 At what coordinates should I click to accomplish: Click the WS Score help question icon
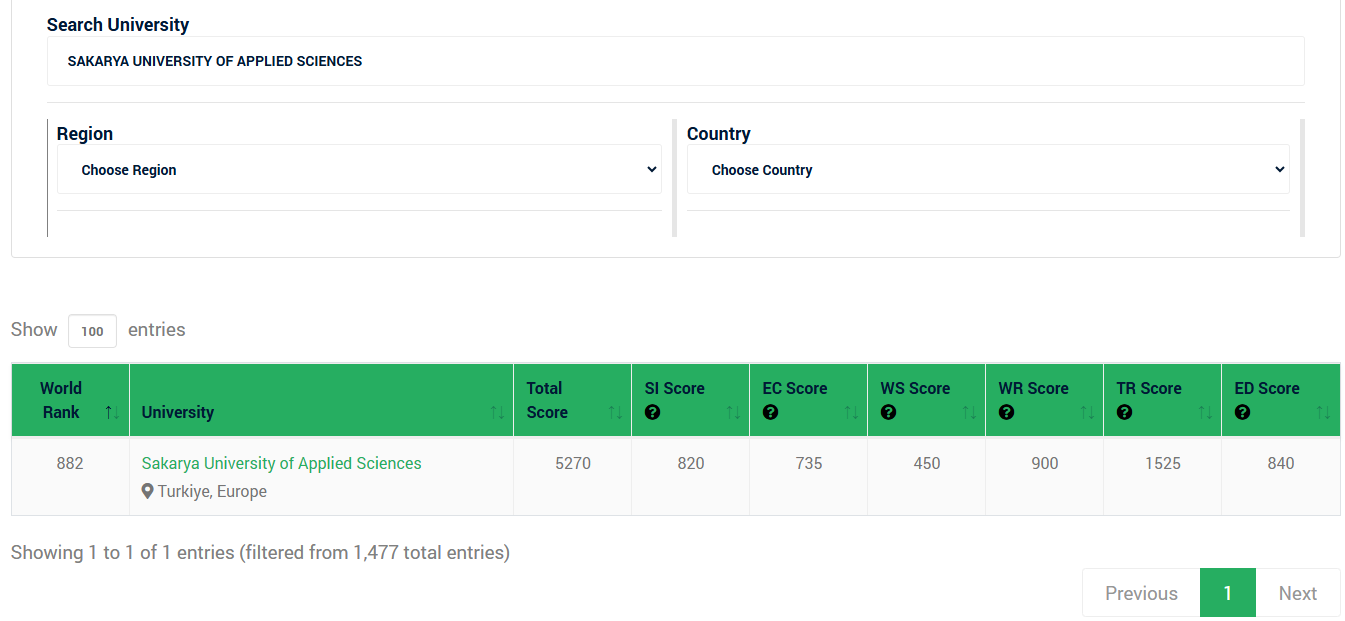point(888,412)
